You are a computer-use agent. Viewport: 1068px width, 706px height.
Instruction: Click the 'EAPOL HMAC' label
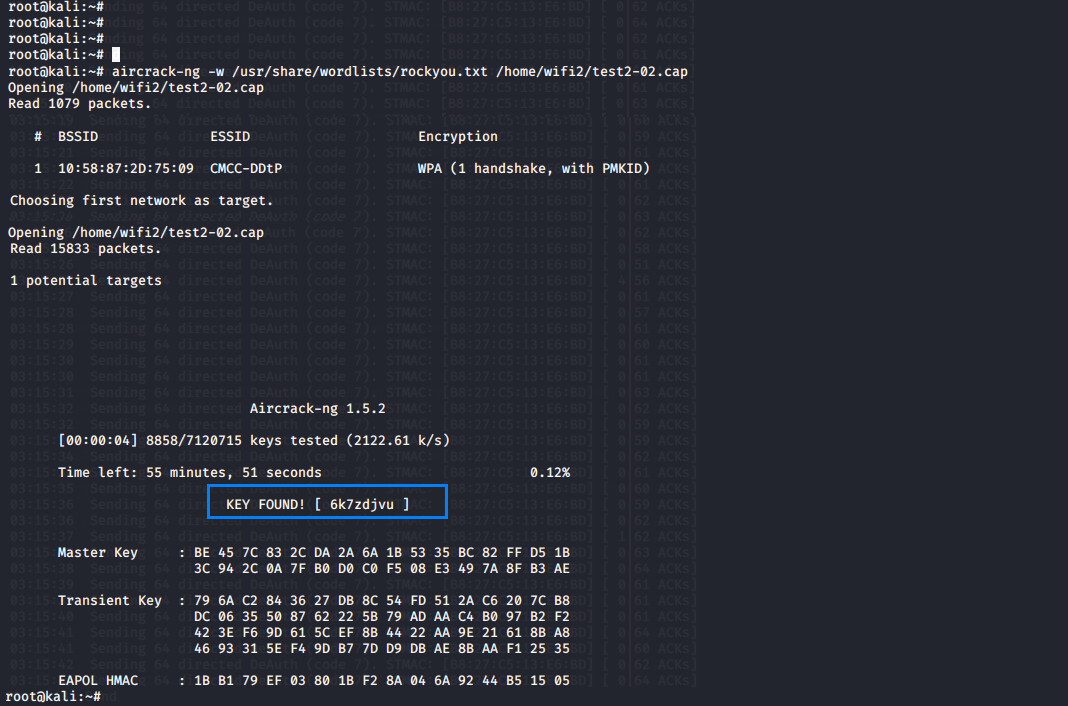tap(97, 680)
